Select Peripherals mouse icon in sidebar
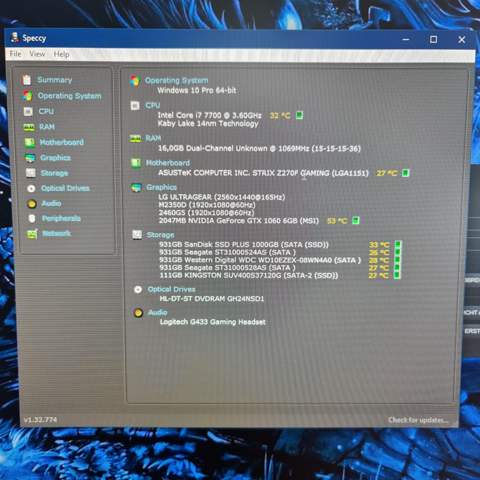The image size is (480, 480). pyautogui.click(x=32, y=219)
